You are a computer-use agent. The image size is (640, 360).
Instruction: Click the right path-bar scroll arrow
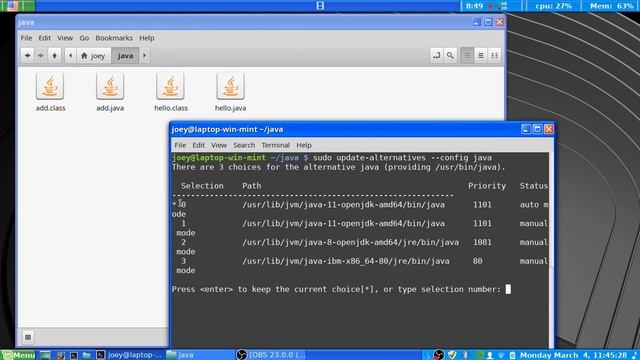coord(144,56)
